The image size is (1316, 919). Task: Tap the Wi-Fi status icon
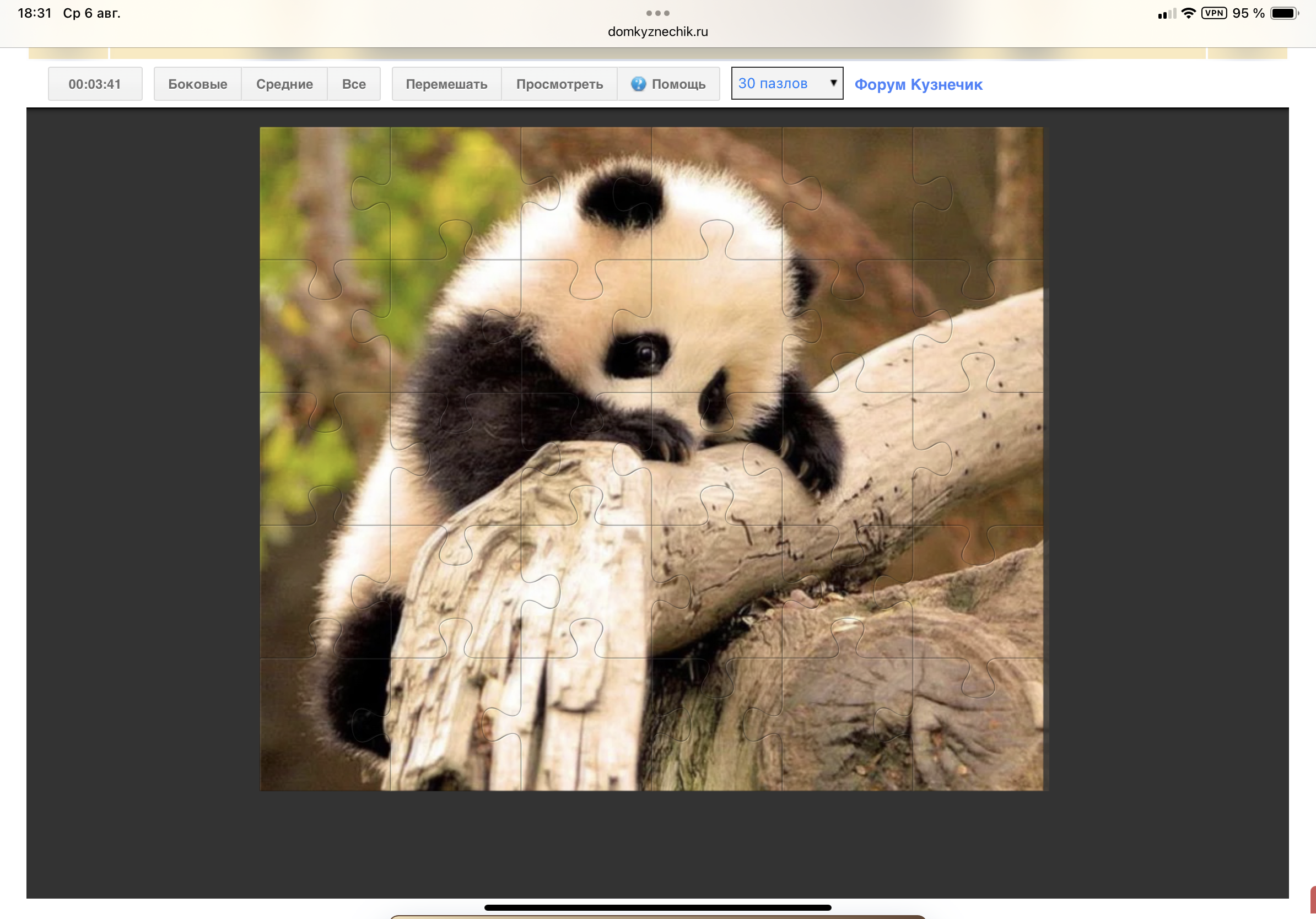coord(1188,13)
